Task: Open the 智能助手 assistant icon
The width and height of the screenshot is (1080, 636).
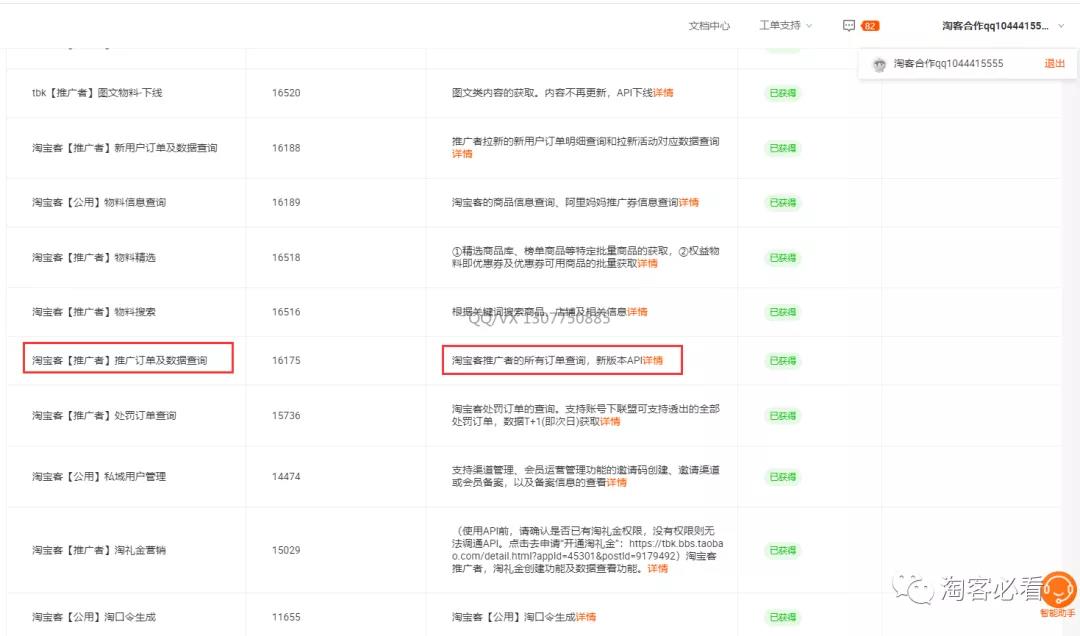Action: [1058, 591]
